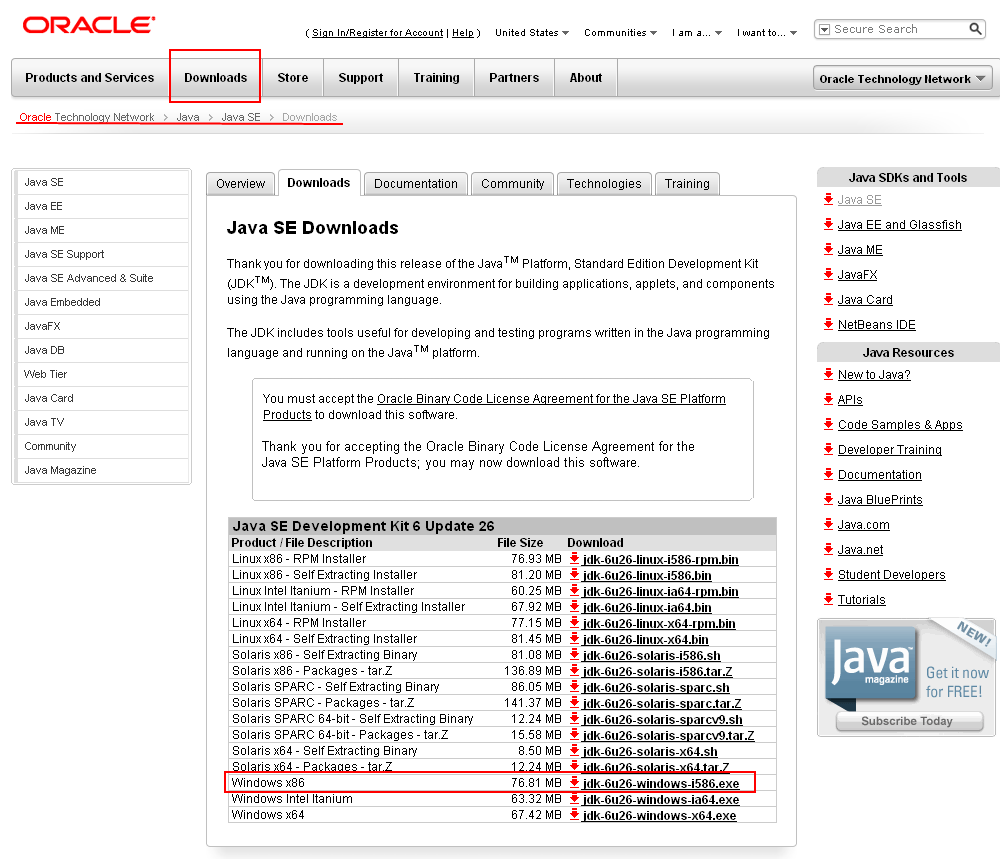Click download arrow icon next to Java SE
This screenshot has width=1000, height=859.
pos(828,199)
